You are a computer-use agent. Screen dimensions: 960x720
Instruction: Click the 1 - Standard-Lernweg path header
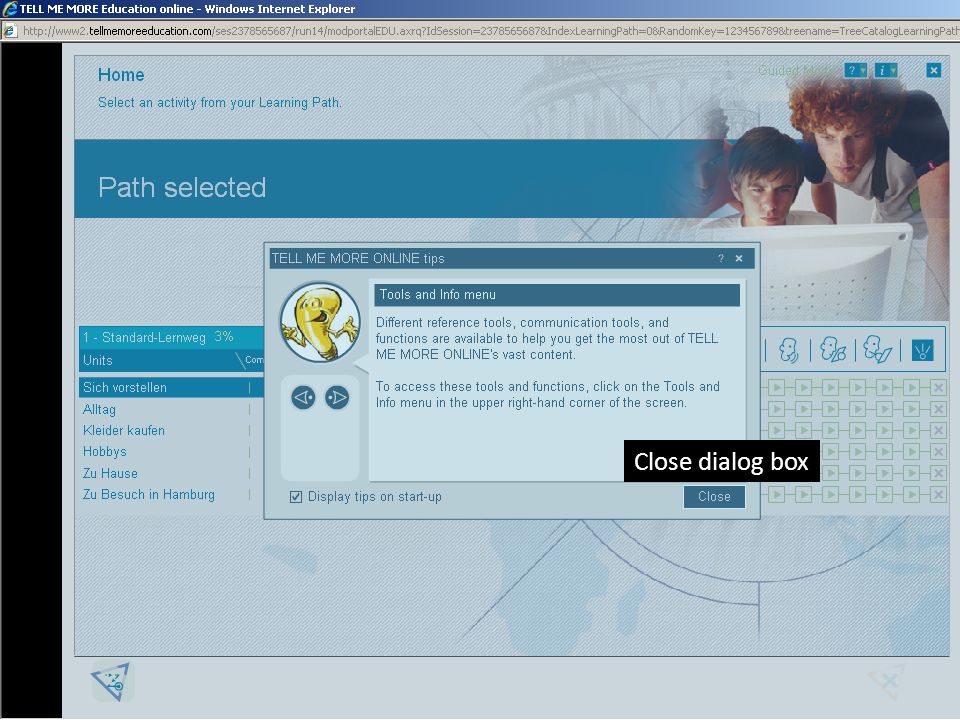(171, 337)
